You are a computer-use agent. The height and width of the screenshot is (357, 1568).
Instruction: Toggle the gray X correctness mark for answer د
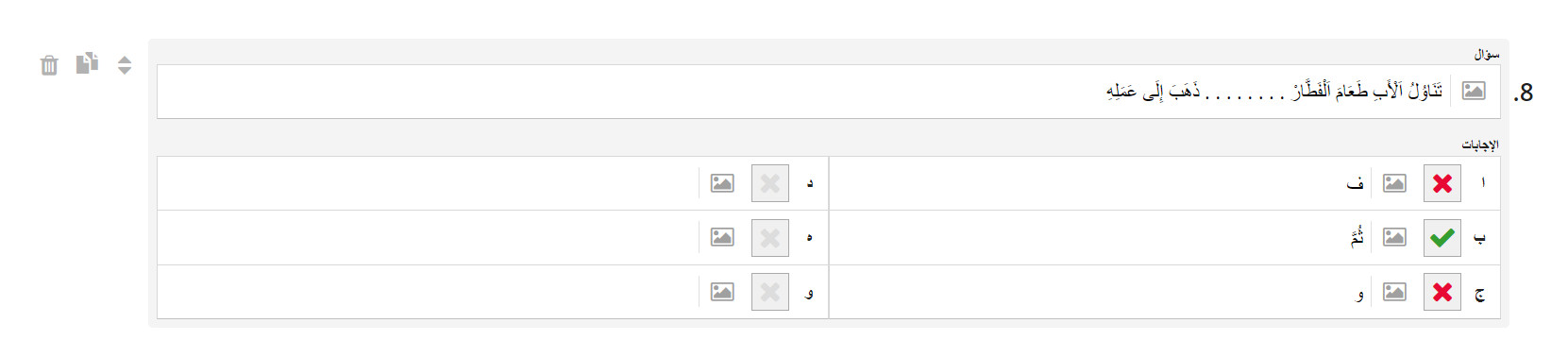point(770,183)
